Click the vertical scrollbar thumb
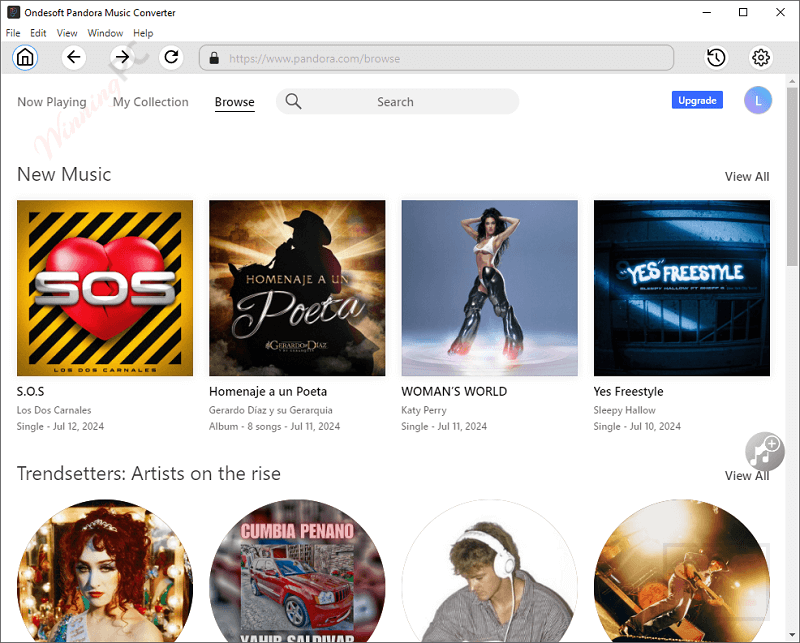Screen dimensions: 800x643 pyautogui.click(x=792, y=176)
